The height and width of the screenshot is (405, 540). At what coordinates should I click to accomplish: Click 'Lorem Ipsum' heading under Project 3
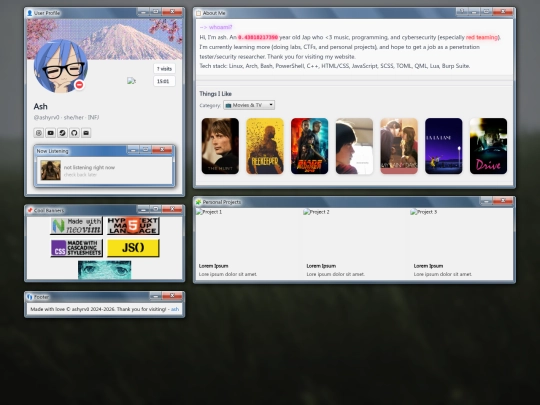point(428,266)
